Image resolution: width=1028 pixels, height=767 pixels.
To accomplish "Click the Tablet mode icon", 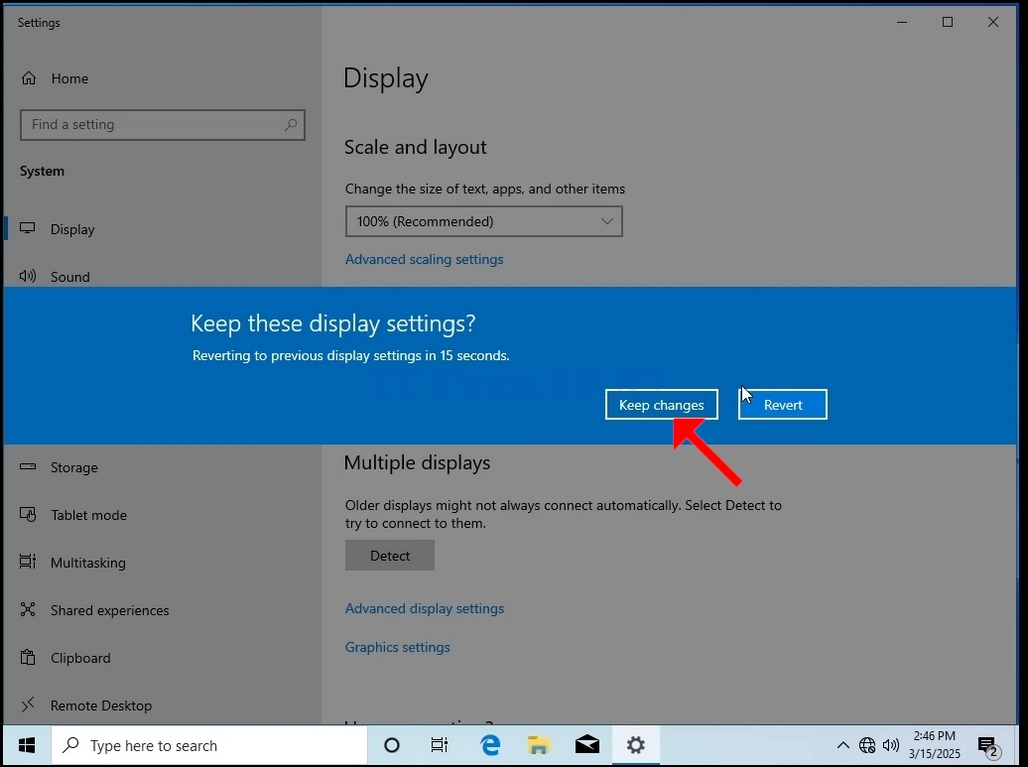I will click(x=28, y=515).
